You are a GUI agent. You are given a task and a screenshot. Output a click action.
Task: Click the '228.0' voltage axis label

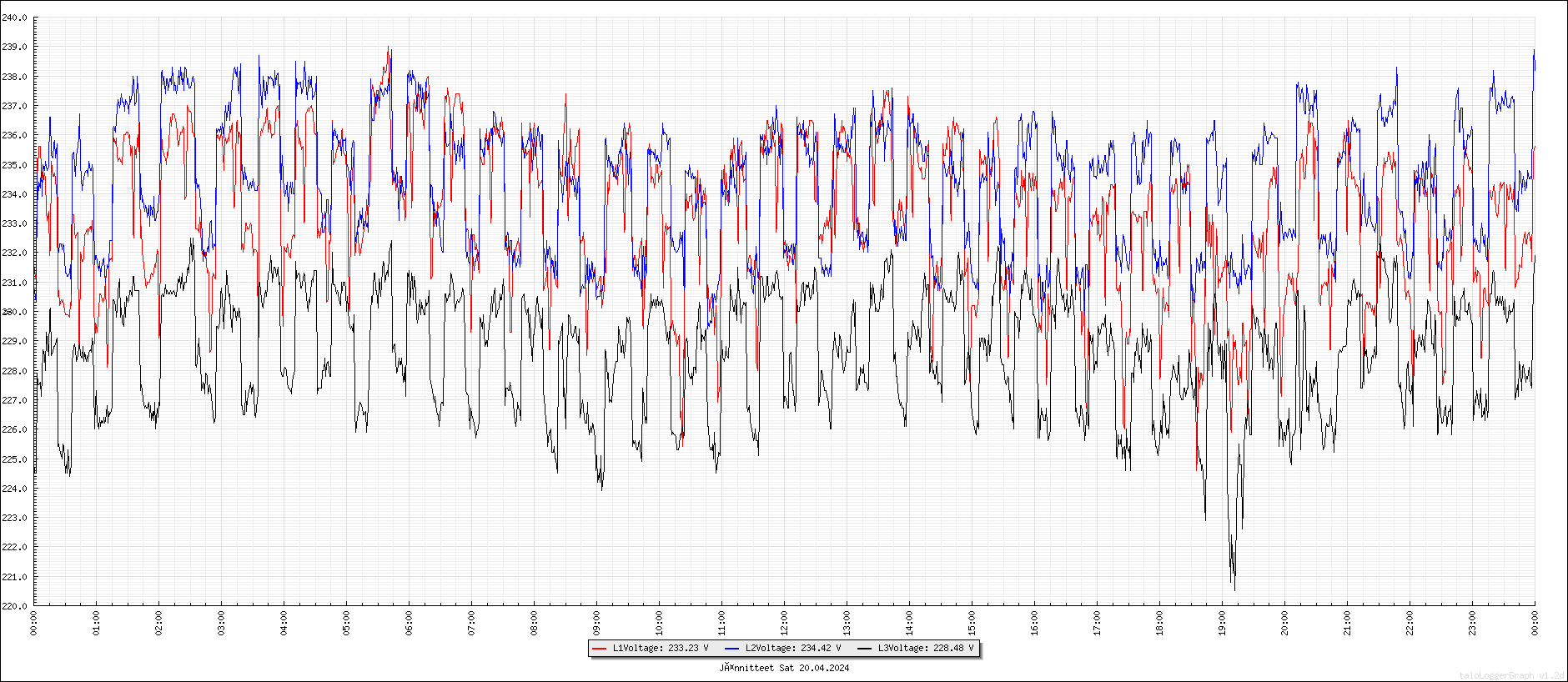14,371
